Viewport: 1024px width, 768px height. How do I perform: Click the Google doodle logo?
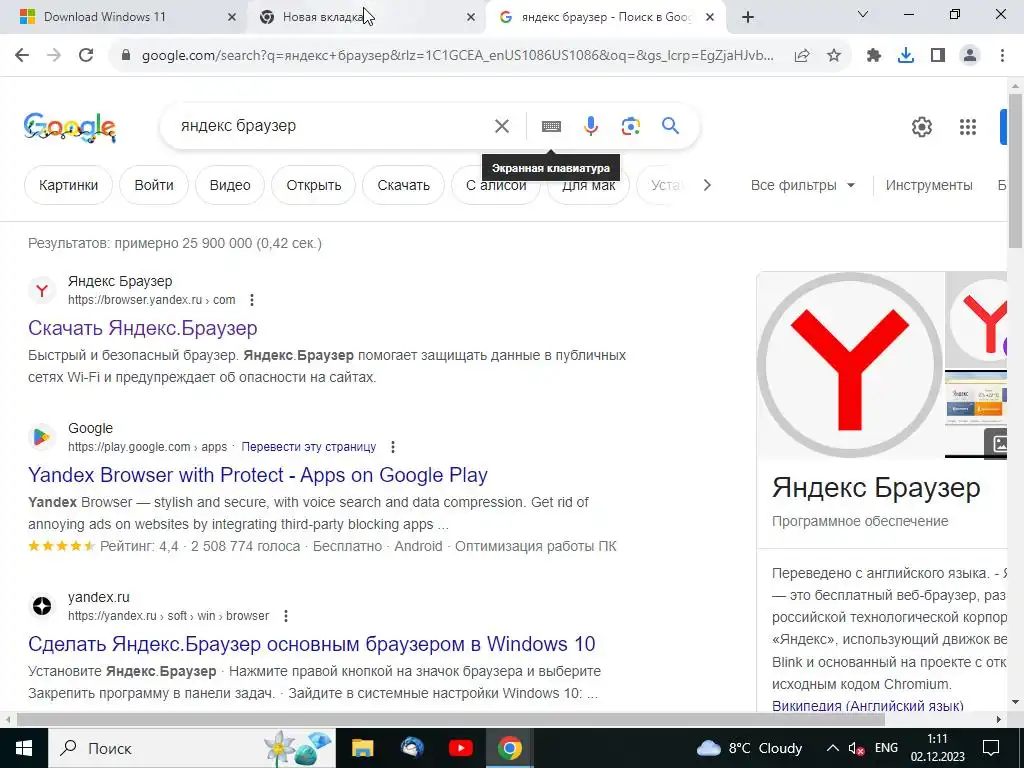pyautogui.click(x=69, y=127)
